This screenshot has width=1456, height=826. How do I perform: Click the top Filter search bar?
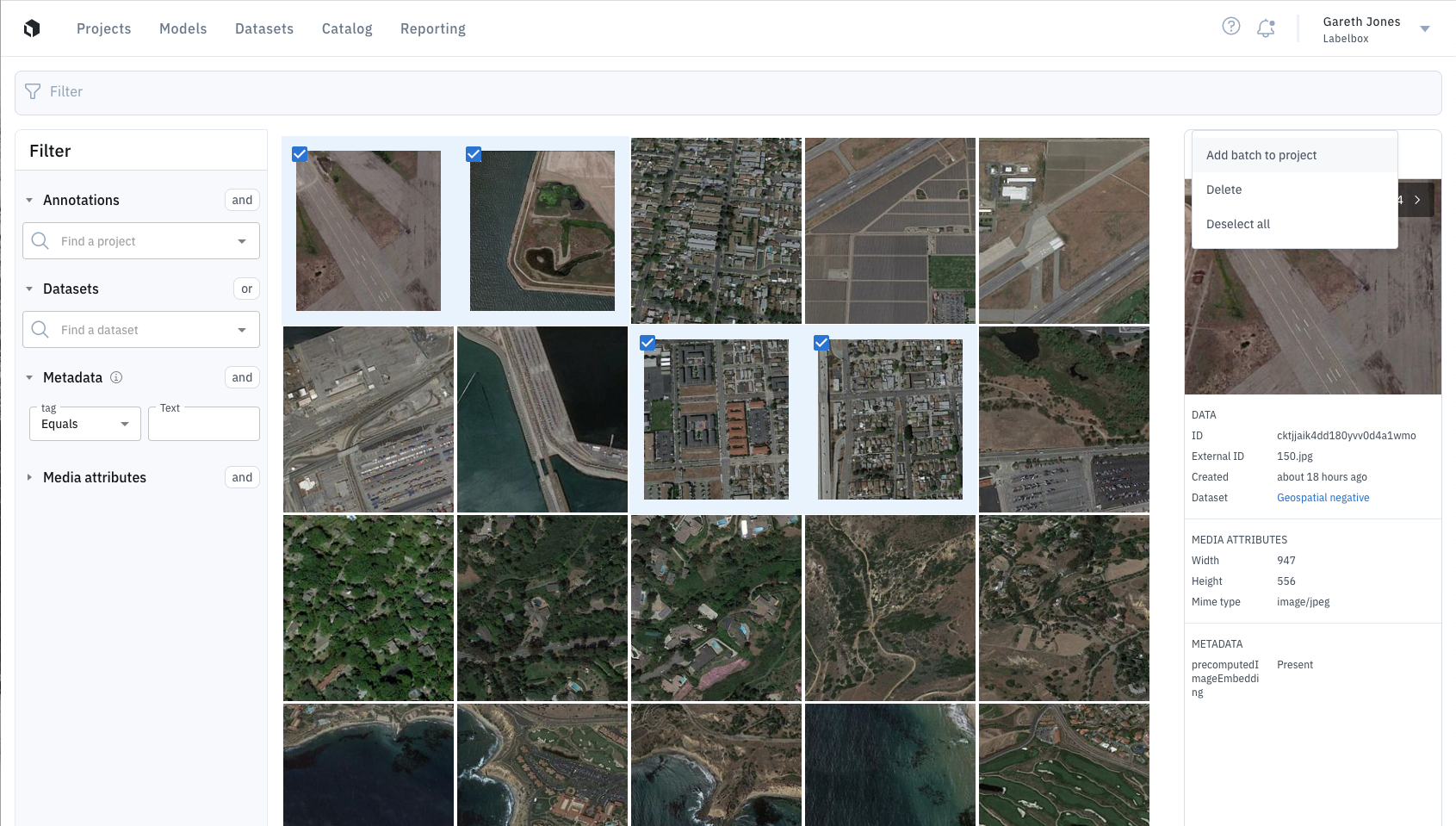point(728,93)
